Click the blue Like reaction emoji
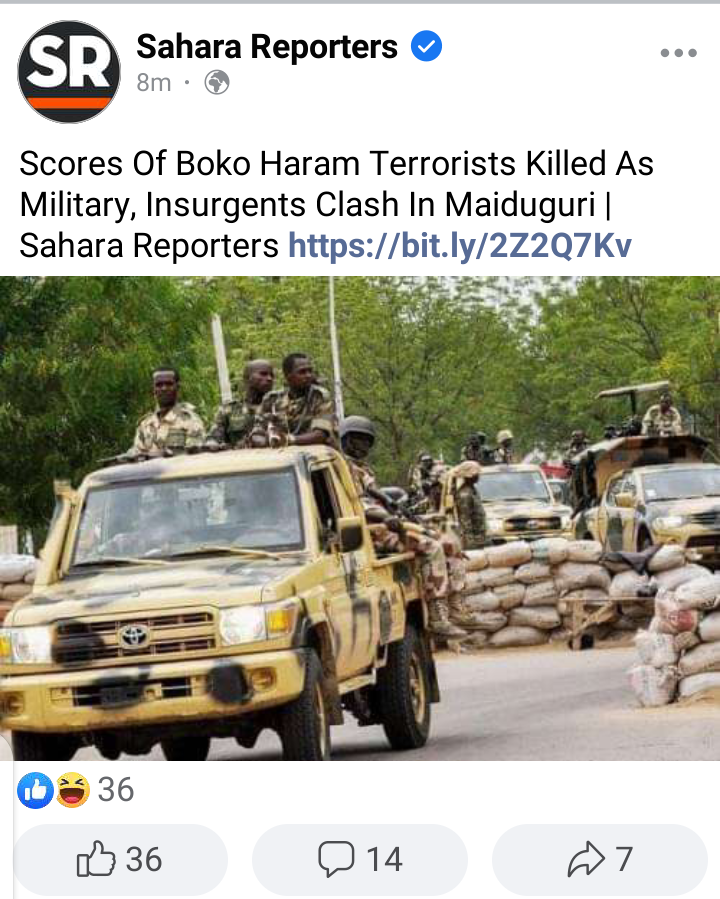 pos(35,790)
